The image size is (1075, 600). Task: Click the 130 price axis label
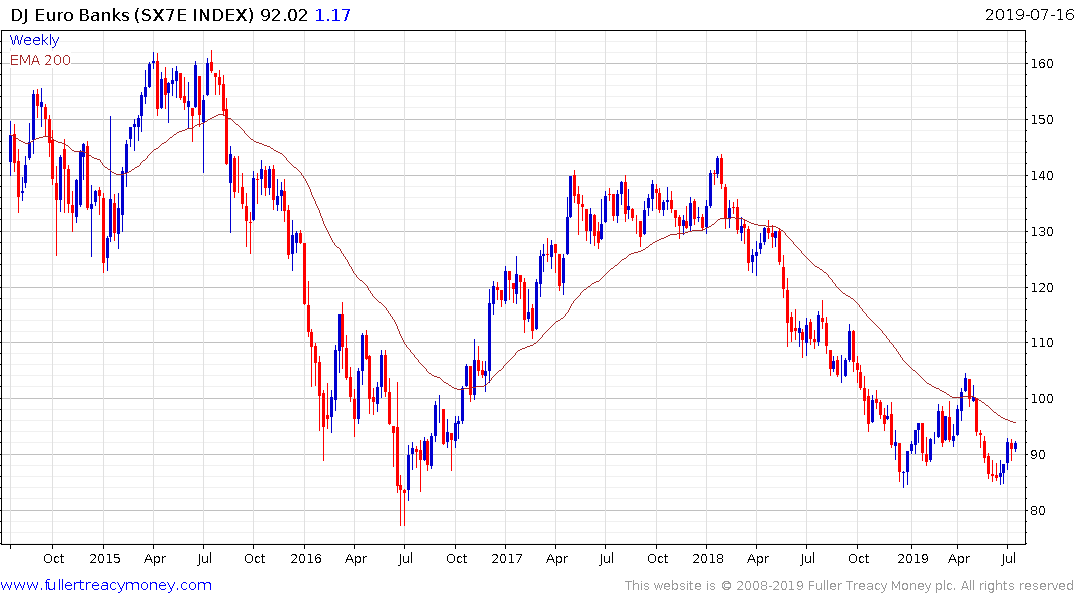(x=1042, y=231)
